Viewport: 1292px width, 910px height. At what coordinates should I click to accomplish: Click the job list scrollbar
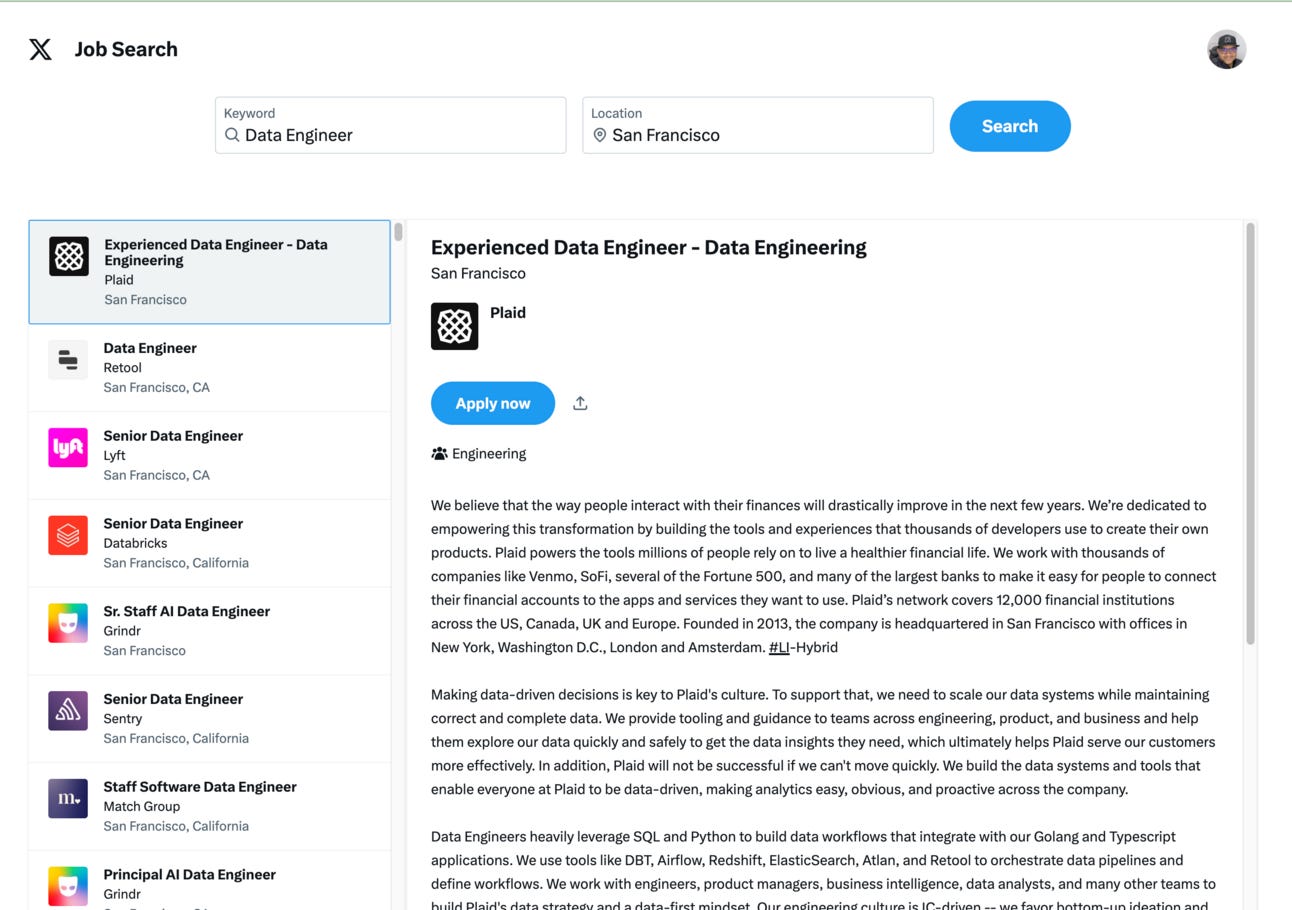(398, 232)
